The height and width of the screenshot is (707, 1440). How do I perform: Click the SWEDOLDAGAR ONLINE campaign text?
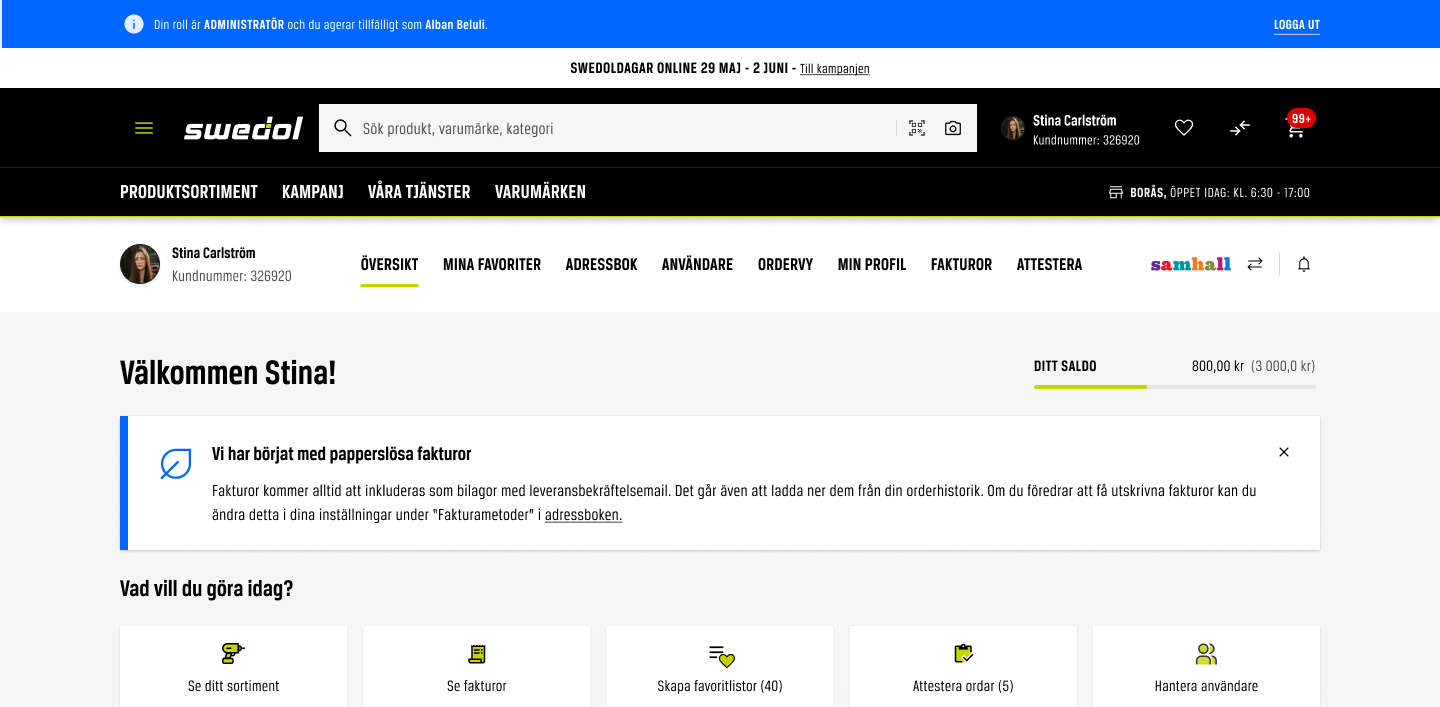[683, 69]
